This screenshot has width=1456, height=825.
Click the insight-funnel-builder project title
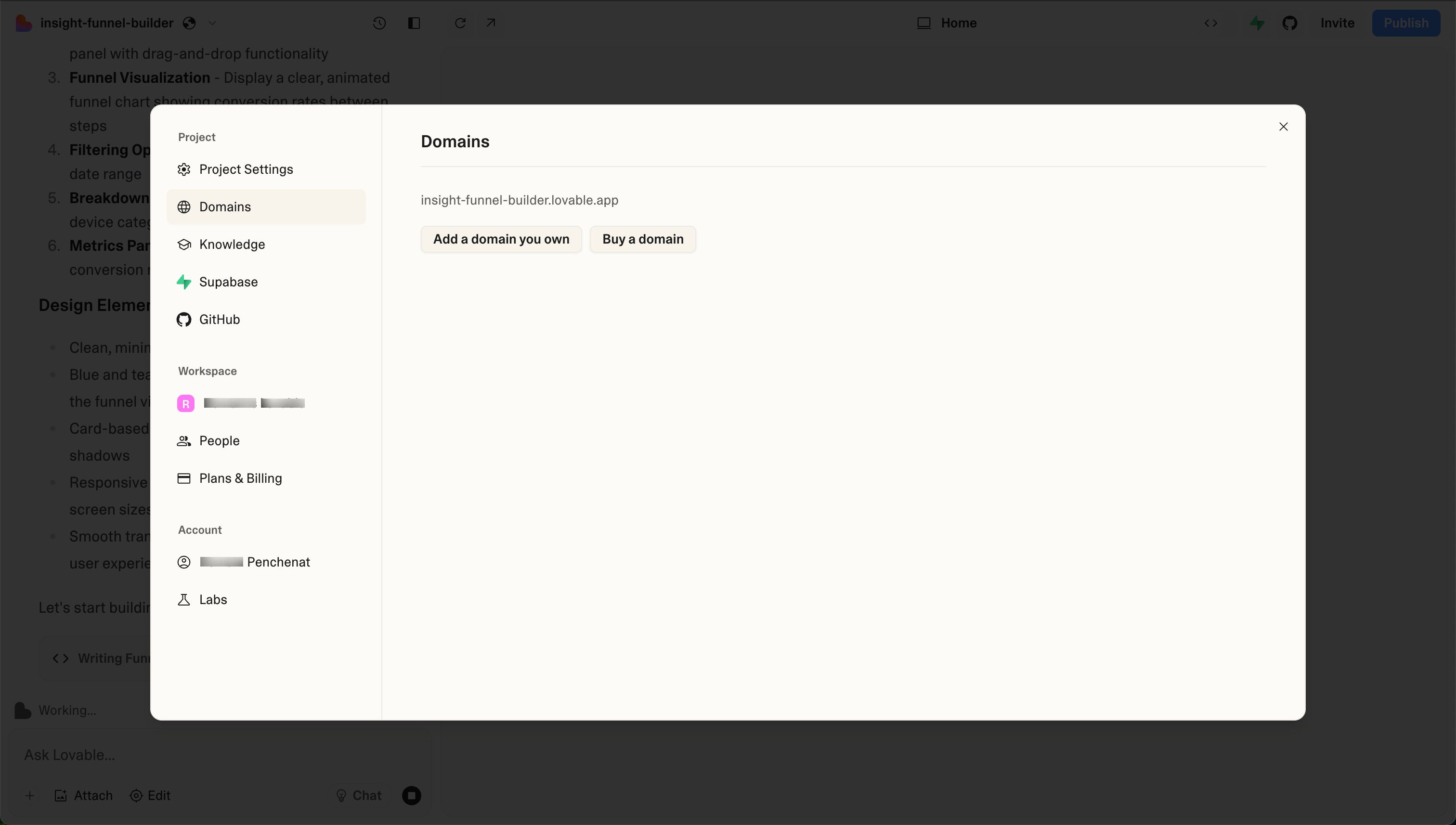107,23
